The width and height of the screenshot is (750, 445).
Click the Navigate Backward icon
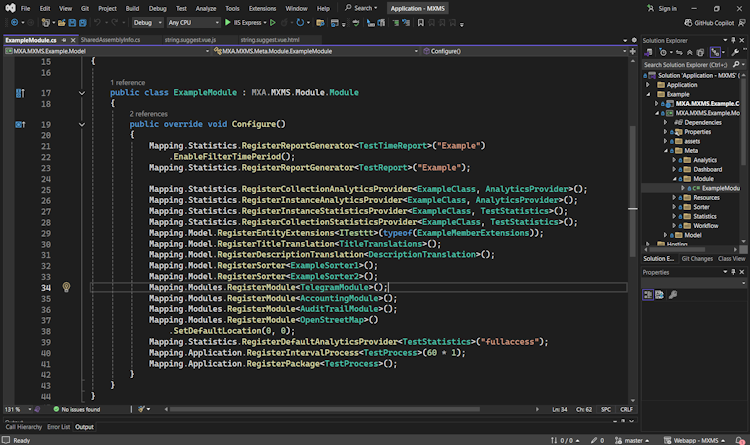click(14, 22)
